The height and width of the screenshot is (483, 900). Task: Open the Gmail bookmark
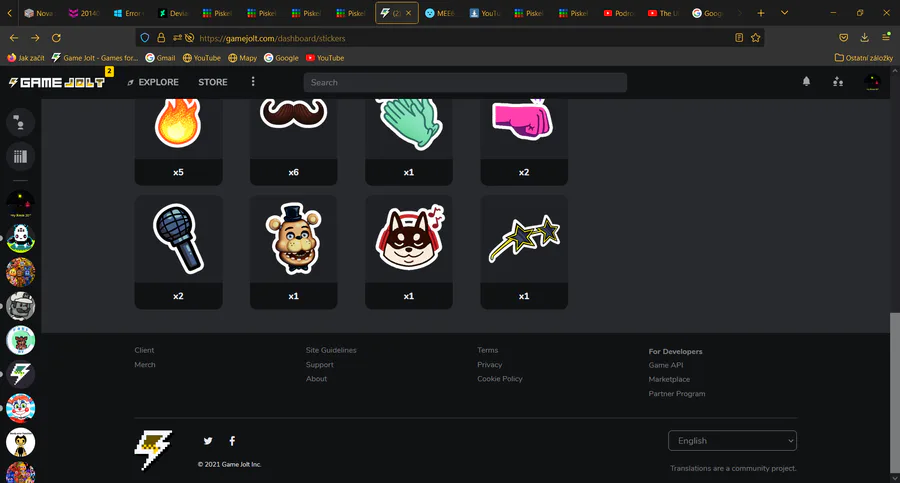pyautogui.click(x=160, y=58)
